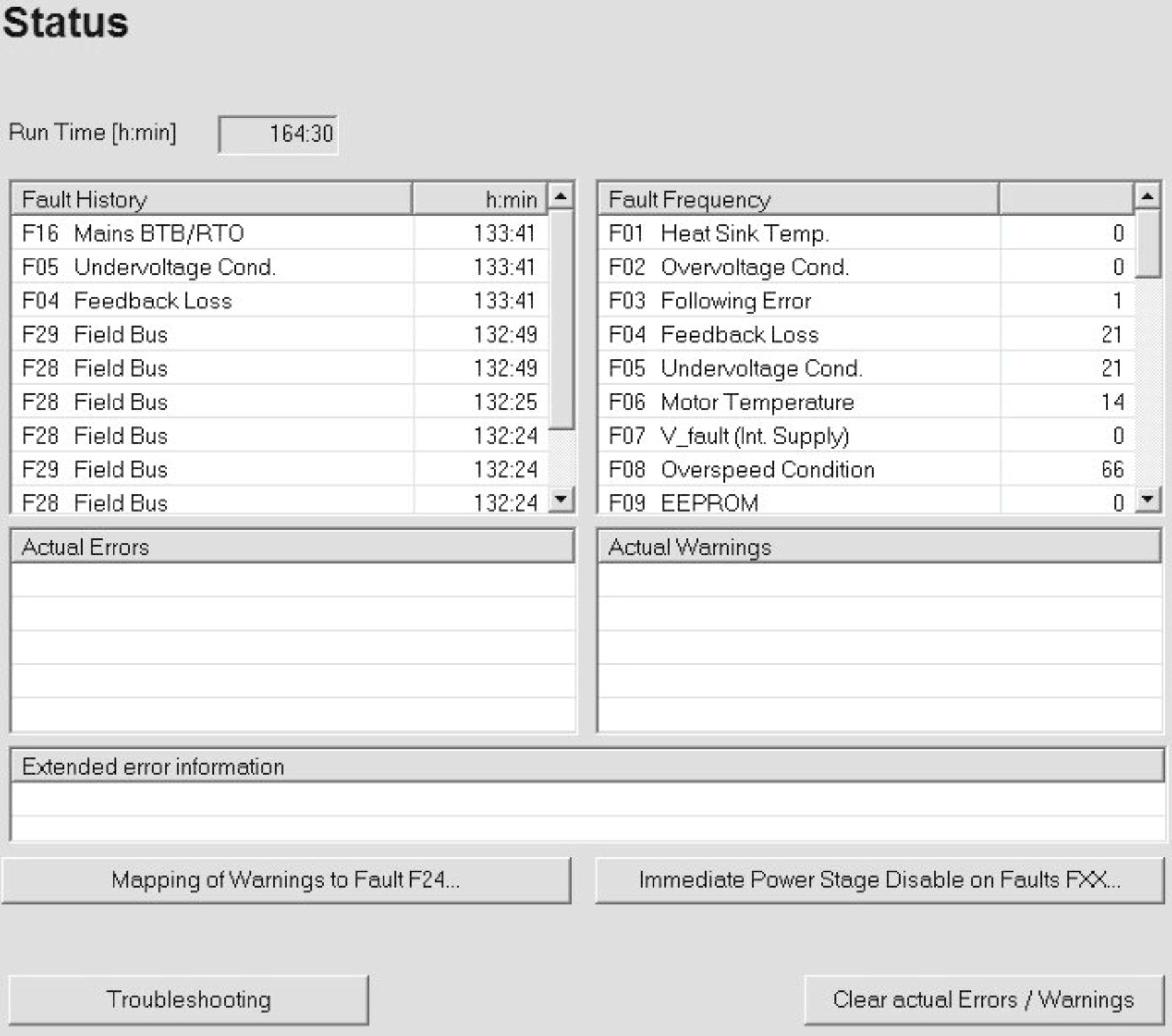Open Mapping of Warnings to Fault F24

point(286,880)
